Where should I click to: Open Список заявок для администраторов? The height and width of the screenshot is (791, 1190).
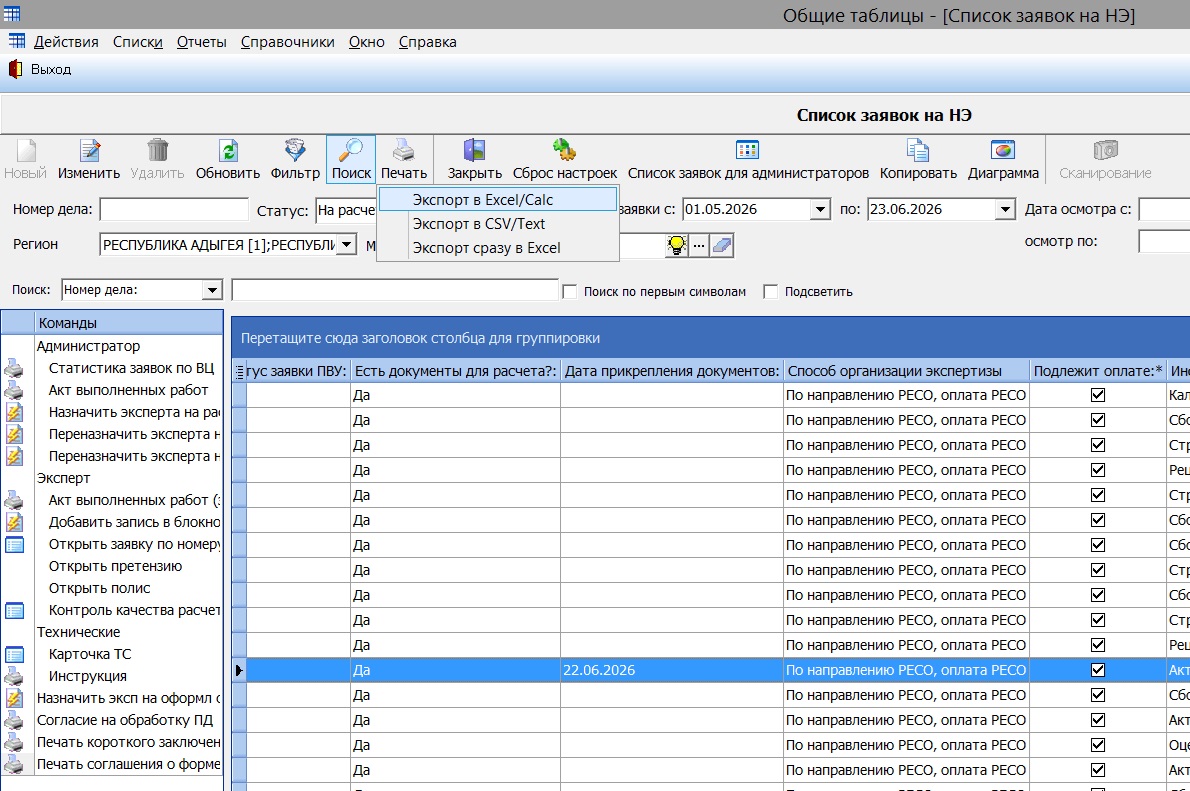748,159
